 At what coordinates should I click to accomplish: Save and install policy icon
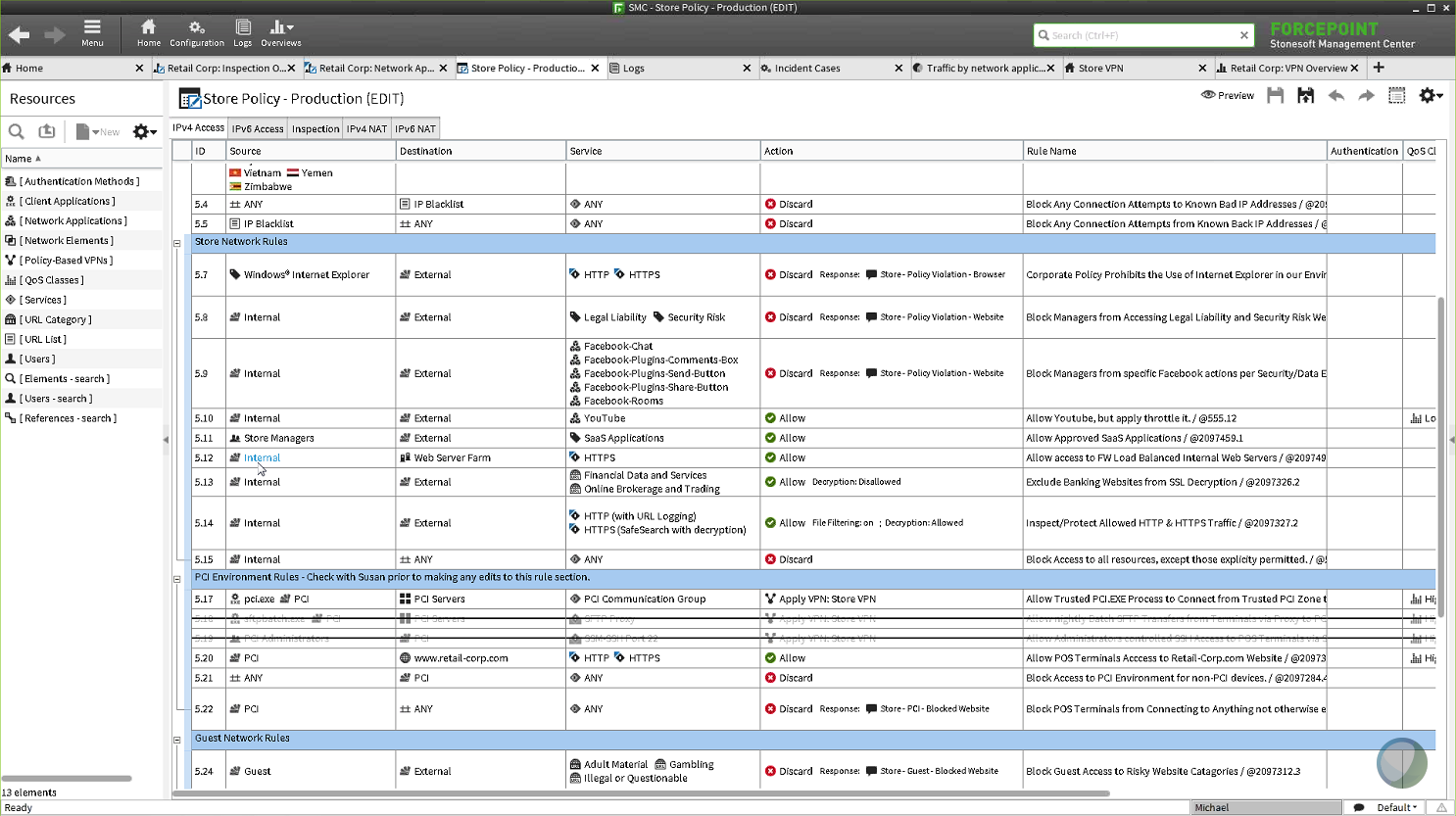coord(1305,95)
